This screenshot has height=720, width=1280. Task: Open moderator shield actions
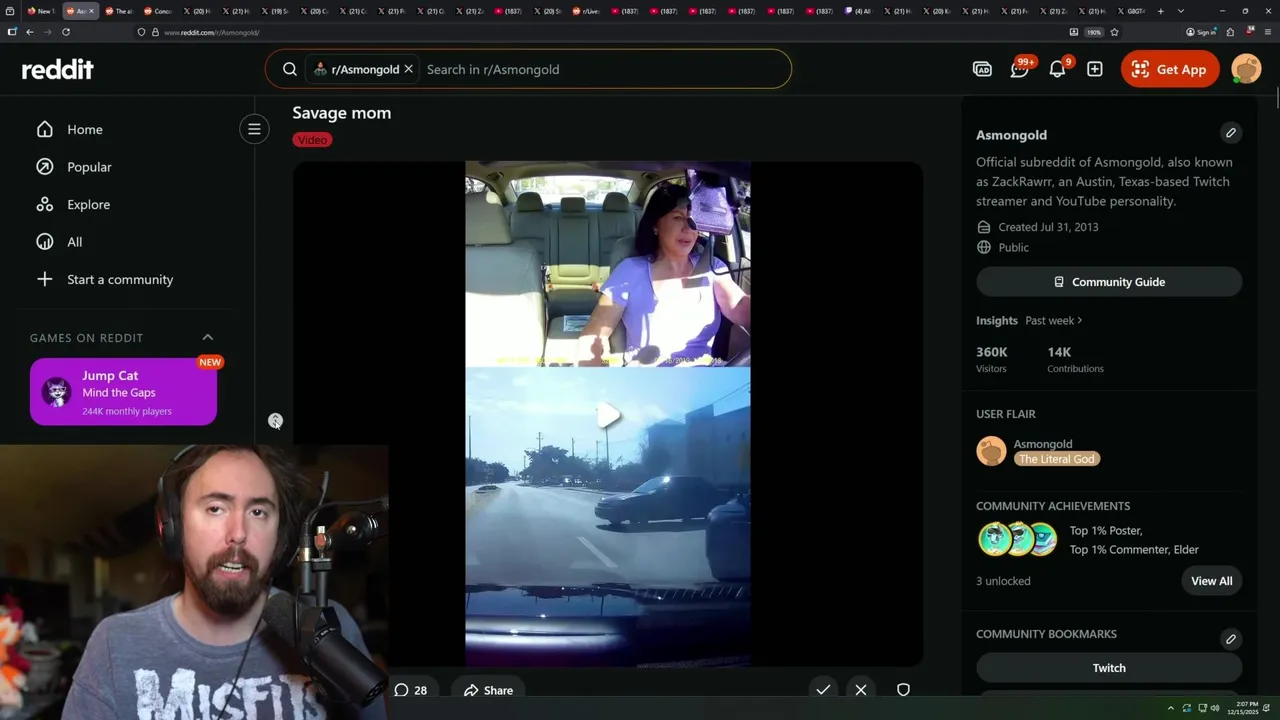click(x=903, y=690)
